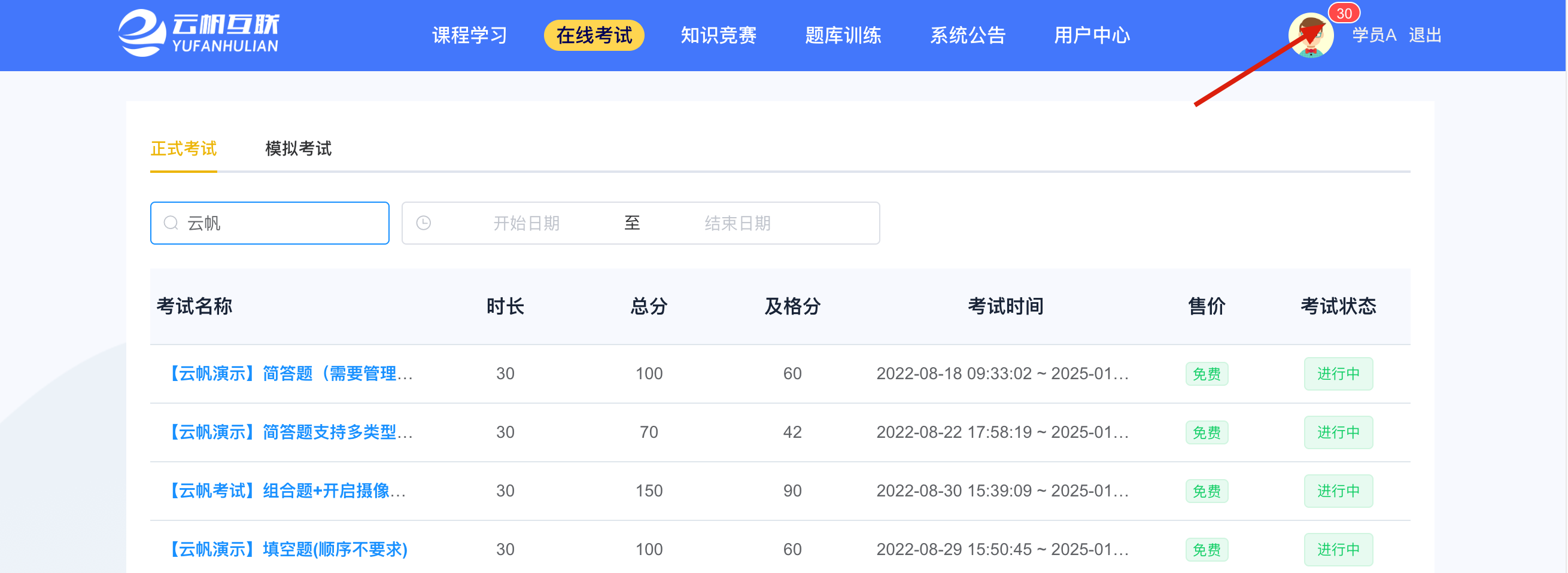
Task: Click the YUFANHULIAN logo
Action: (x=199, y=33)
